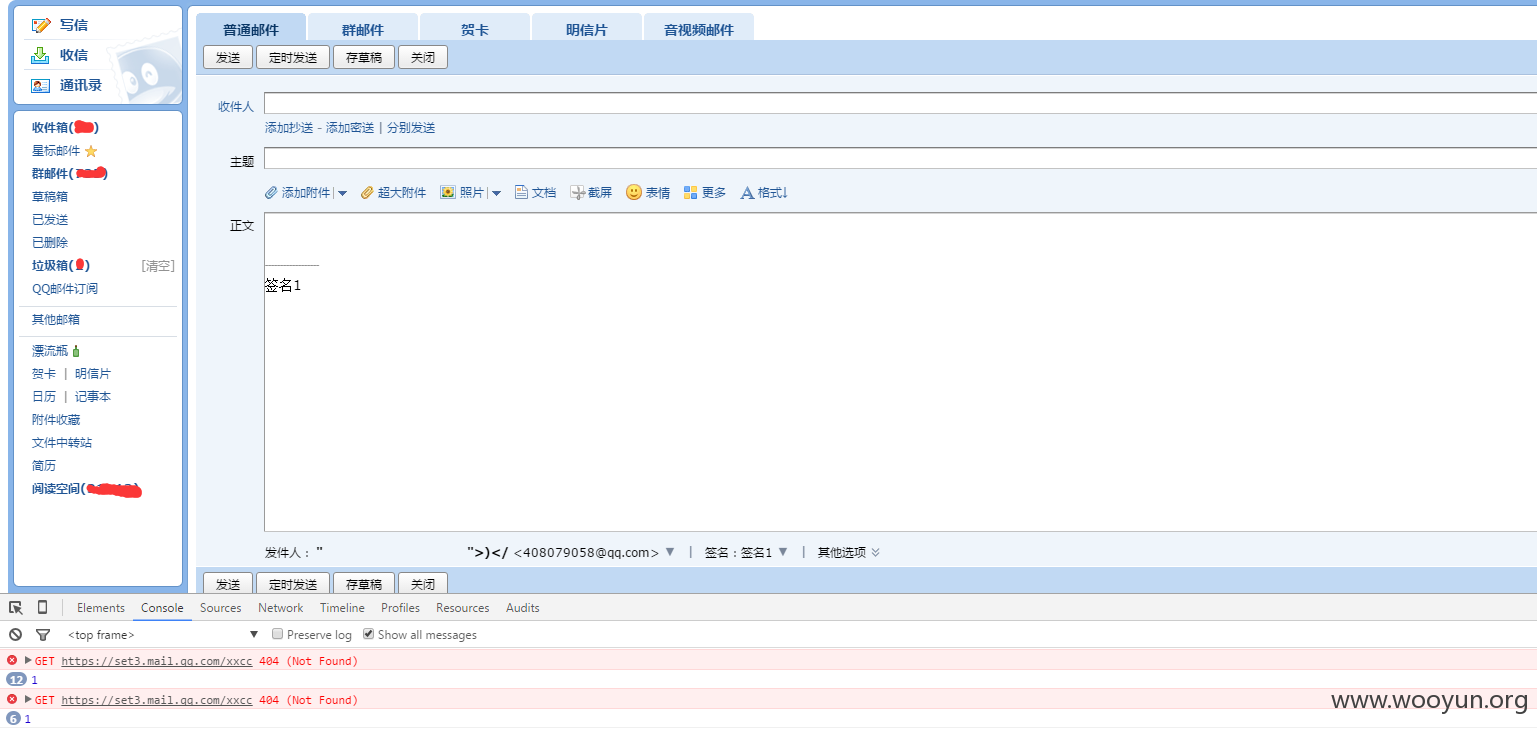Click the console filter funnel icon
This screenshot has width=1537, height=729.
click(43, 634)
